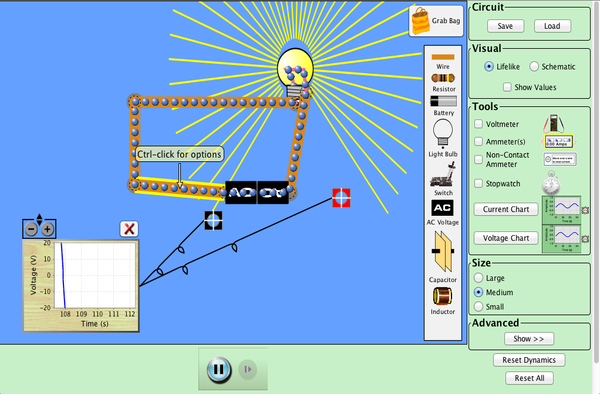Click the non-contact ammeter image
This screenshot has height=394, width=600.
pyautogui.click(x=560, y=159)
